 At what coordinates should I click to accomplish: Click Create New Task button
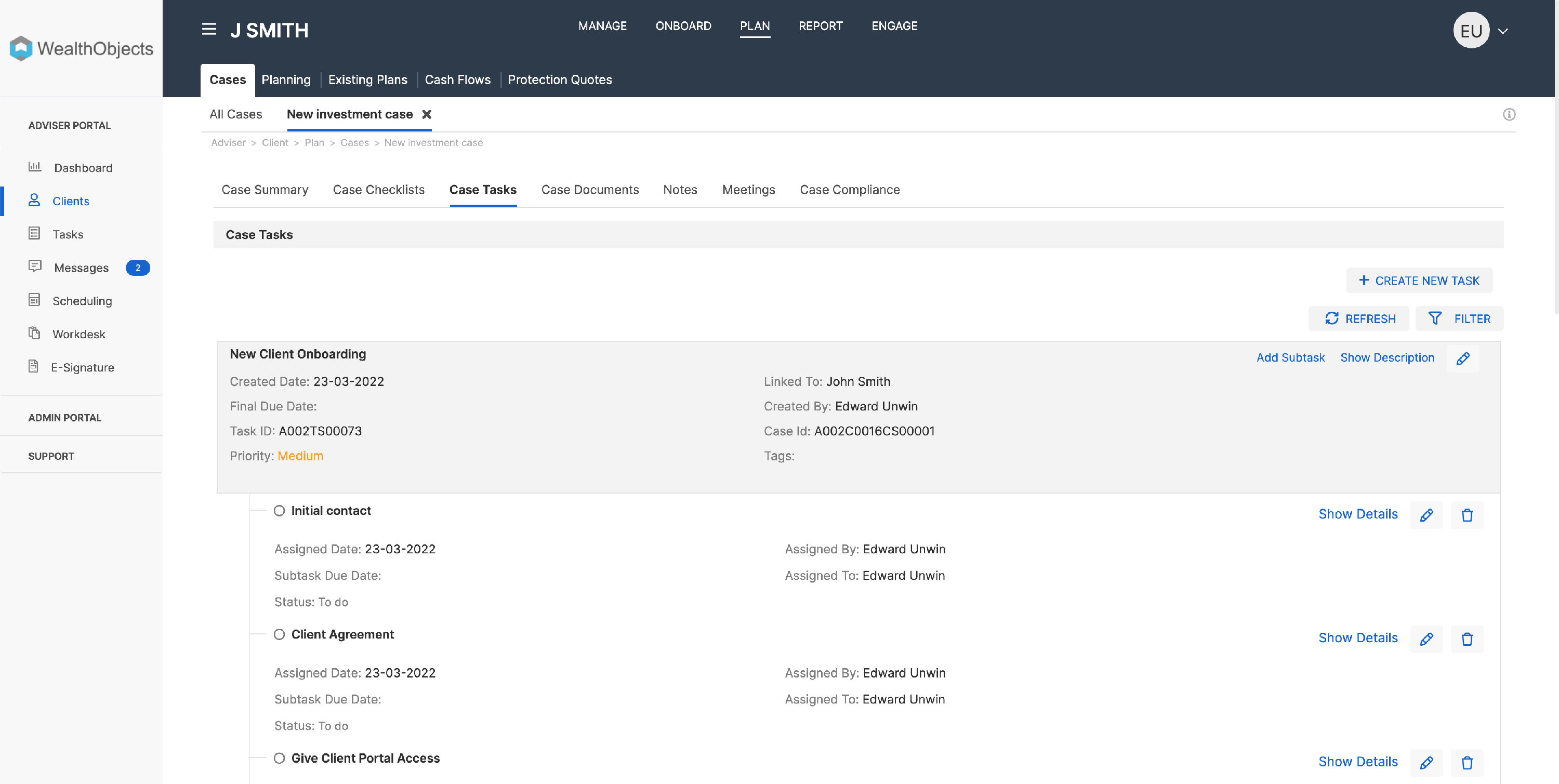[x=1419, y=281]
